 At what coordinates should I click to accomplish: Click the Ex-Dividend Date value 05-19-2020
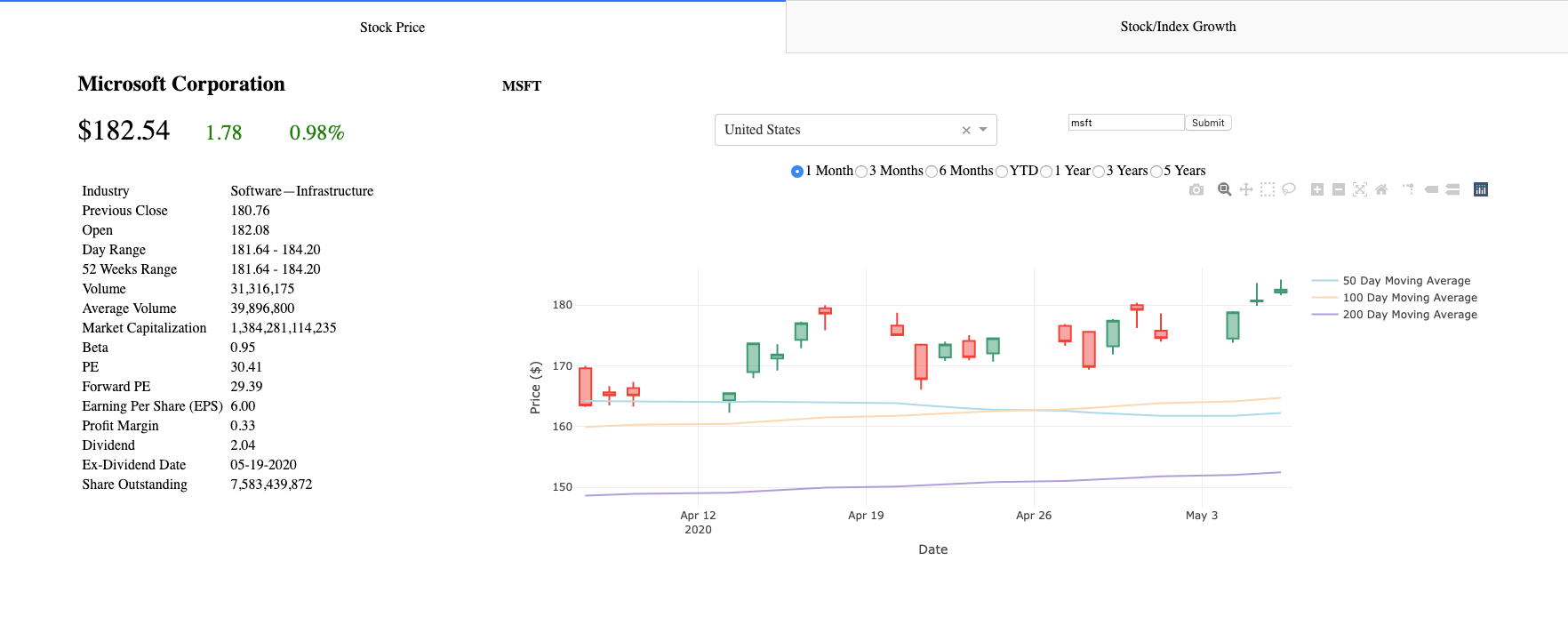coord(264,465)
